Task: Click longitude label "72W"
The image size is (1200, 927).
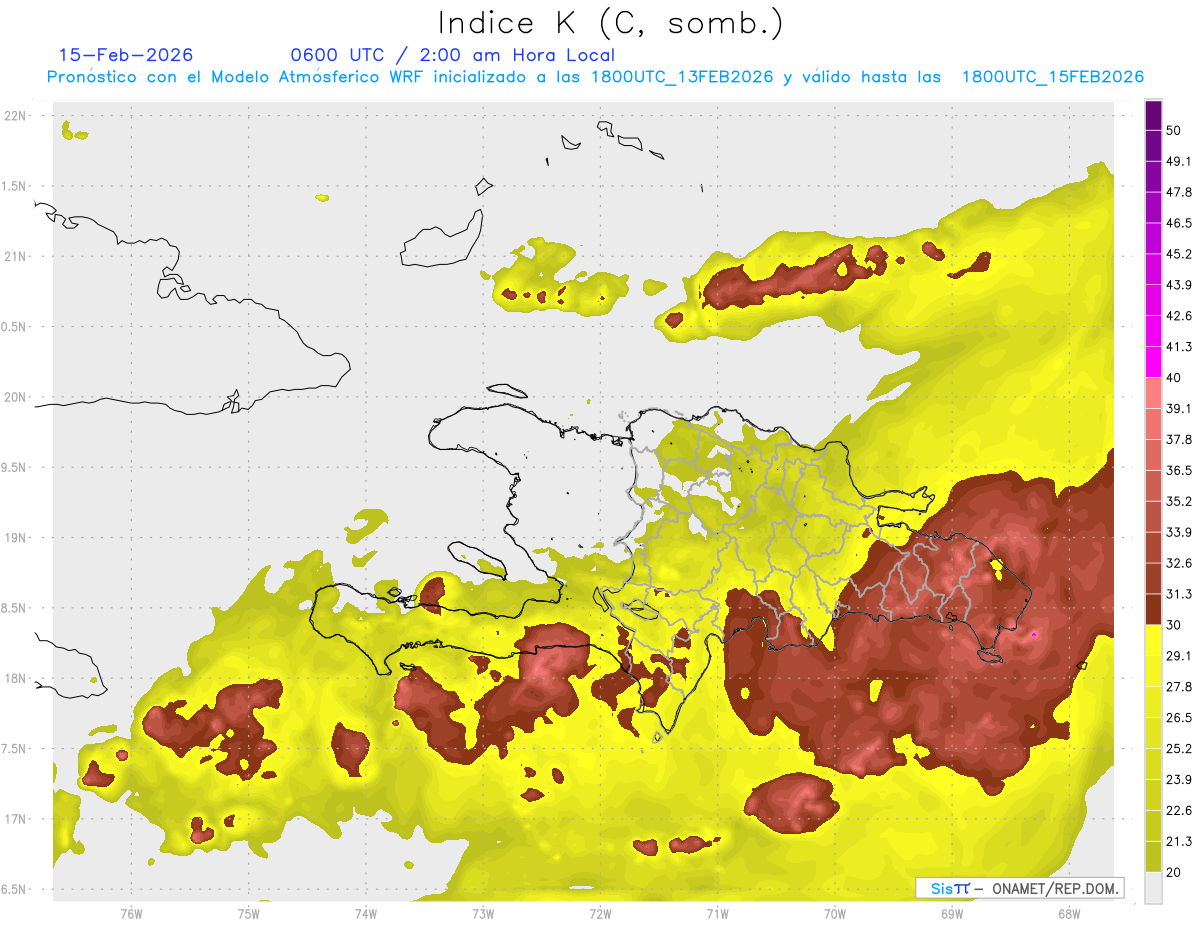Action: [600, 913]
